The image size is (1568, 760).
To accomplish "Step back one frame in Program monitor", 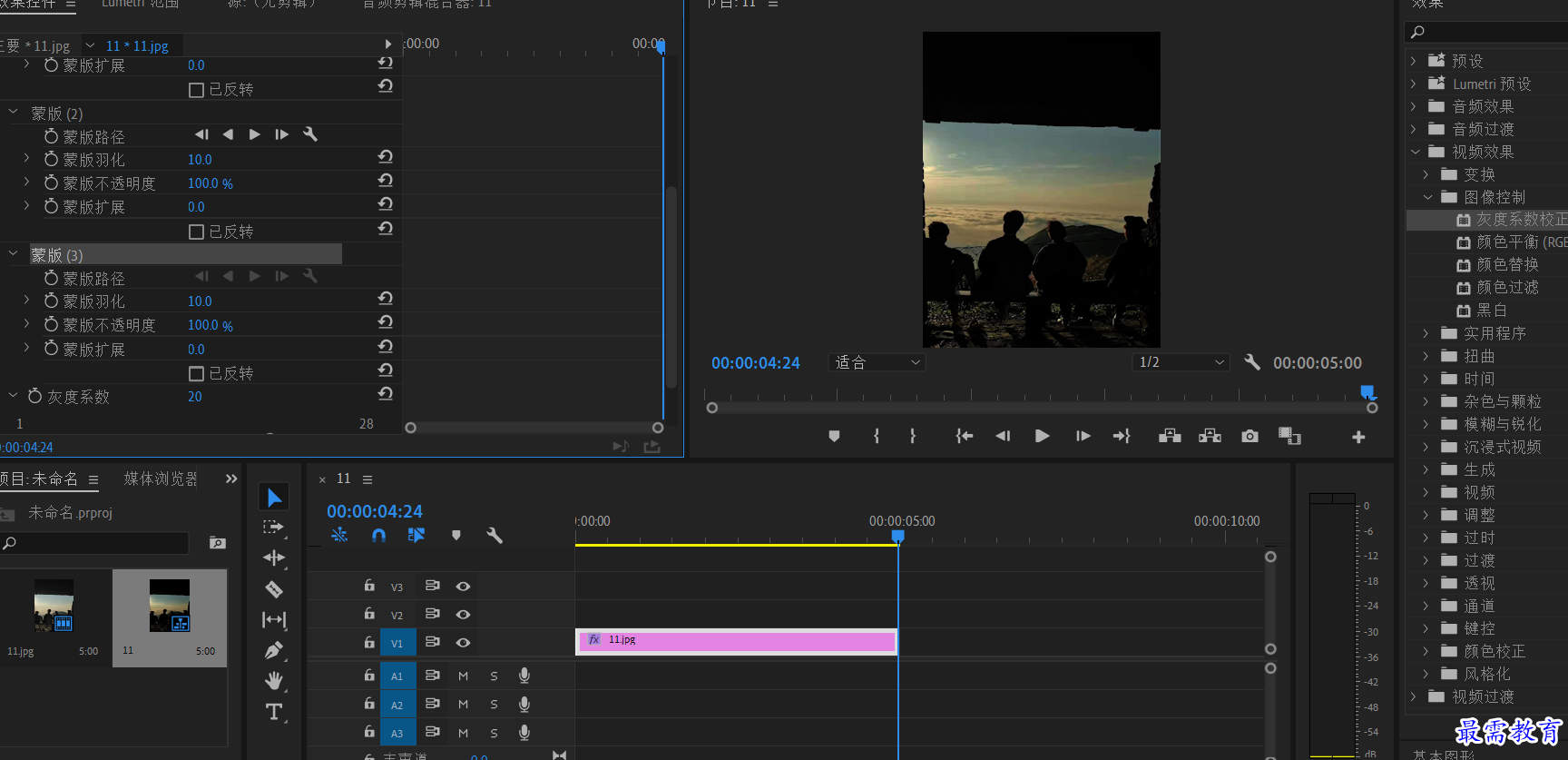I will point(1003,436).
